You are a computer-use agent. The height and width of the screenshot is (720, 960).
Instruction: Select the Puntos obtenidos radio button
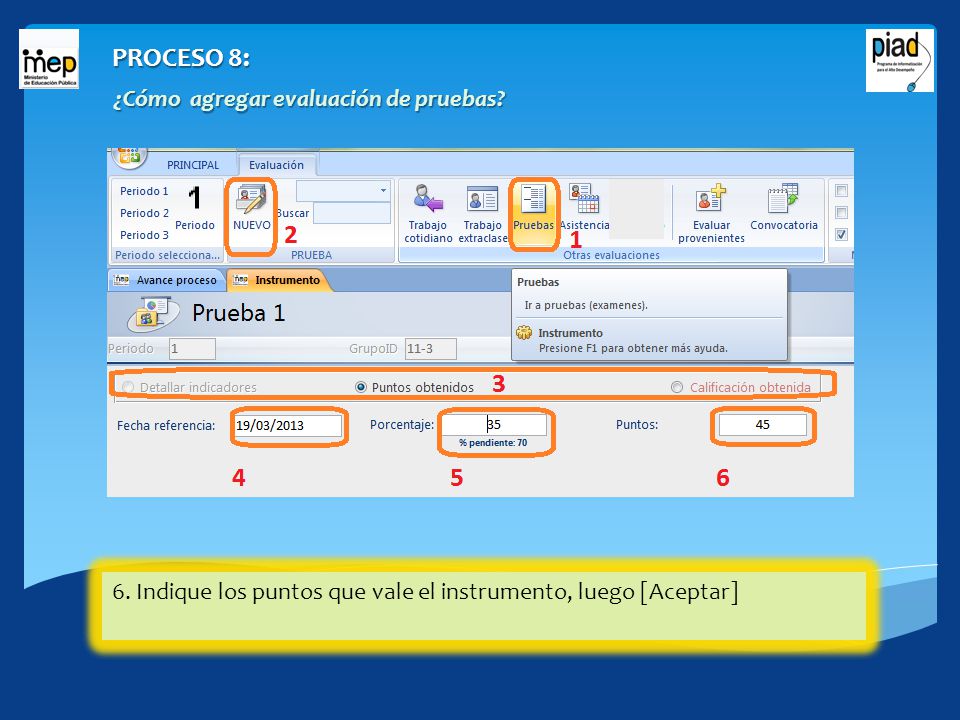[361, 387]
